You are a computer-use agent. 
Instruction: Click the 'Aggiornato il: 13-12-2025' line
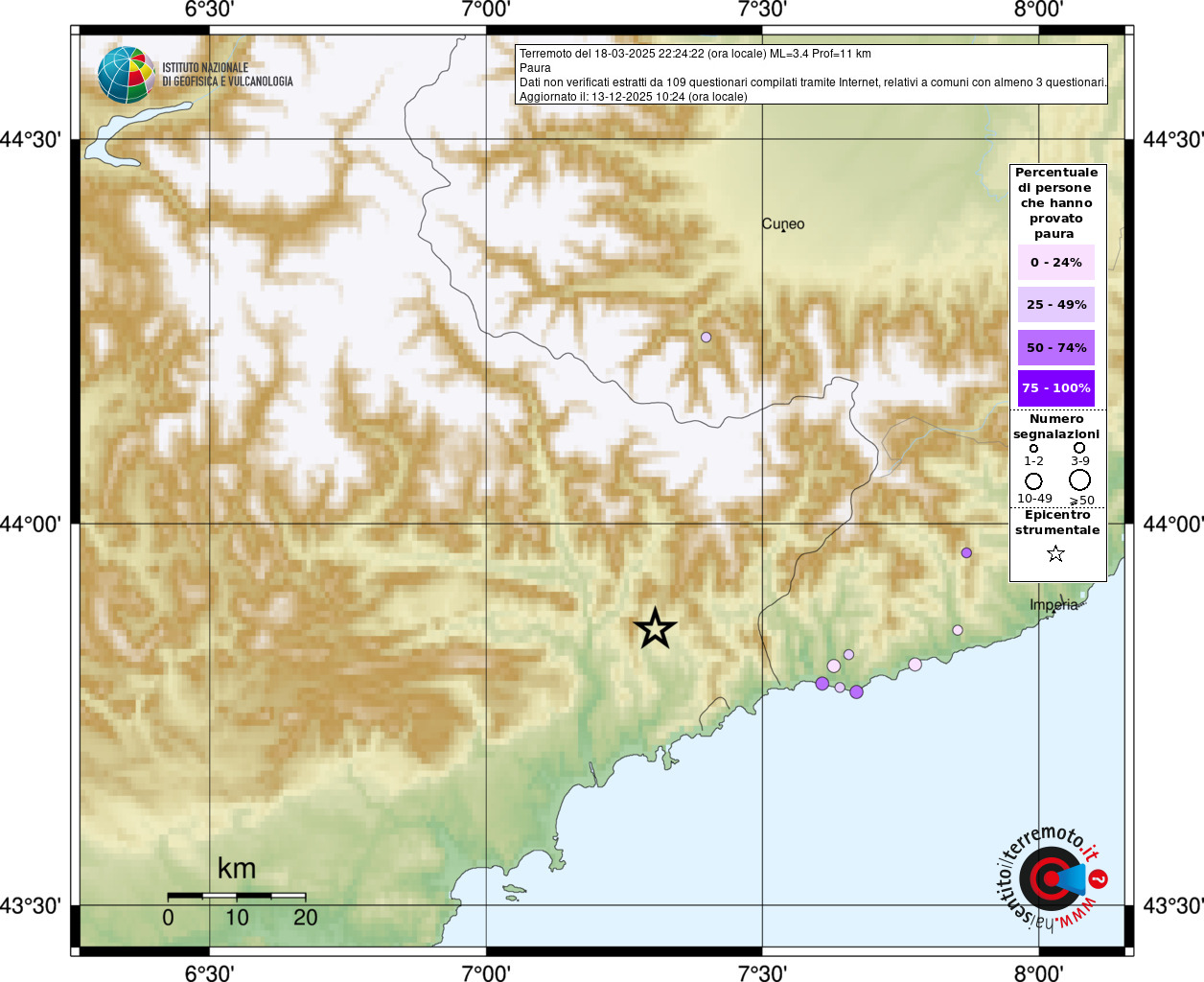pyautogui.click(x=633, y=97)
